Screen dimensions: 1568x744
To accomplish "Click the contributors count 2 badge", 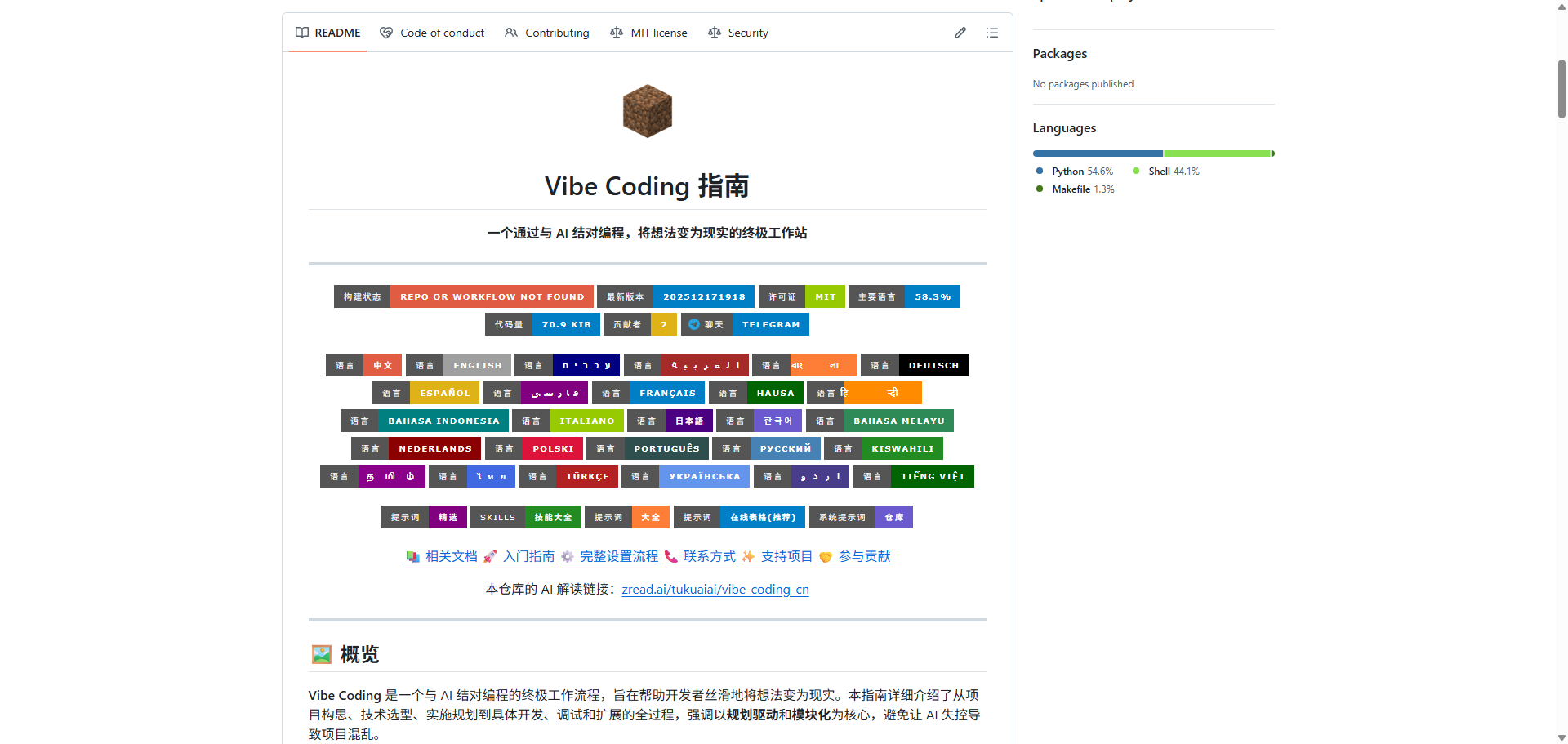I will (640, 324).
